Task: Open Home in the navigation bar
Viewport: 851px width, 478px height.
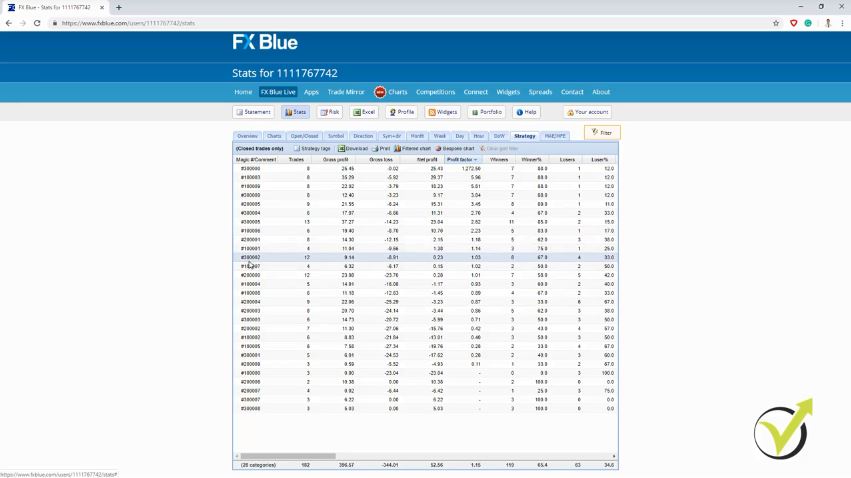Action: pos(243,92)
